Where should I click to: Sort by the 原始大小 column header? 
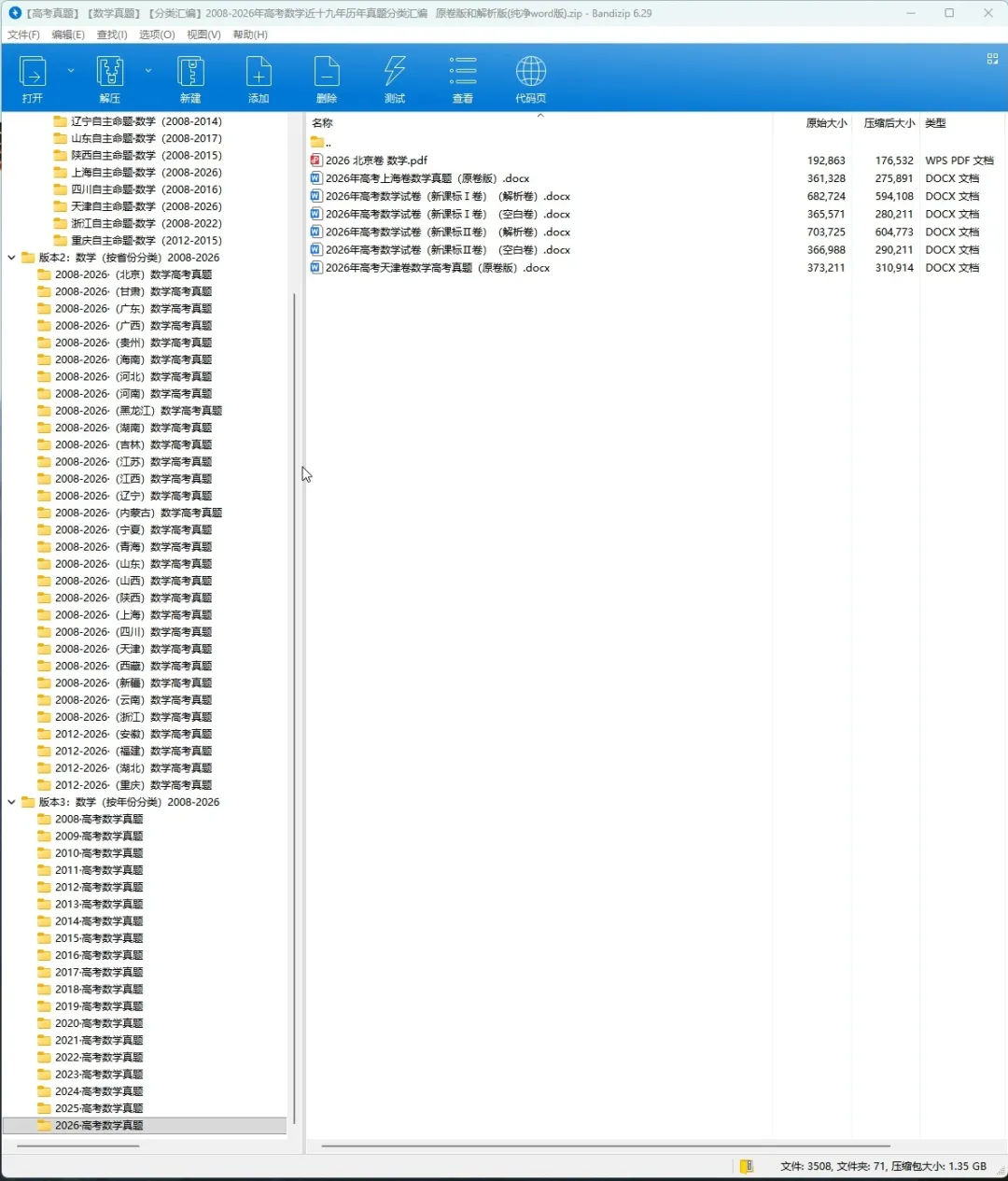pos(826,123)
